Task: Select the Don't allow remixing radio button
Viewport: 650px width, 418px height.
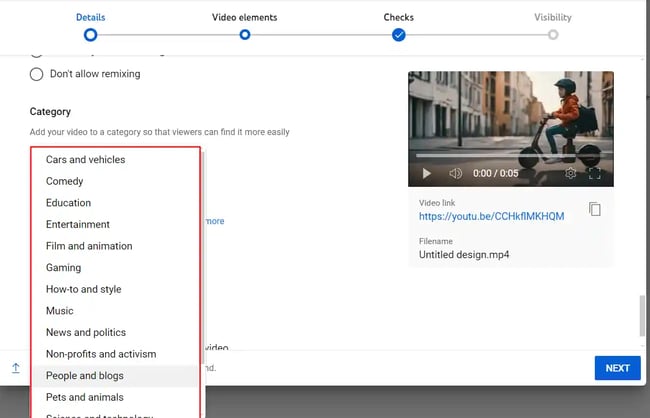Action: 36,74
